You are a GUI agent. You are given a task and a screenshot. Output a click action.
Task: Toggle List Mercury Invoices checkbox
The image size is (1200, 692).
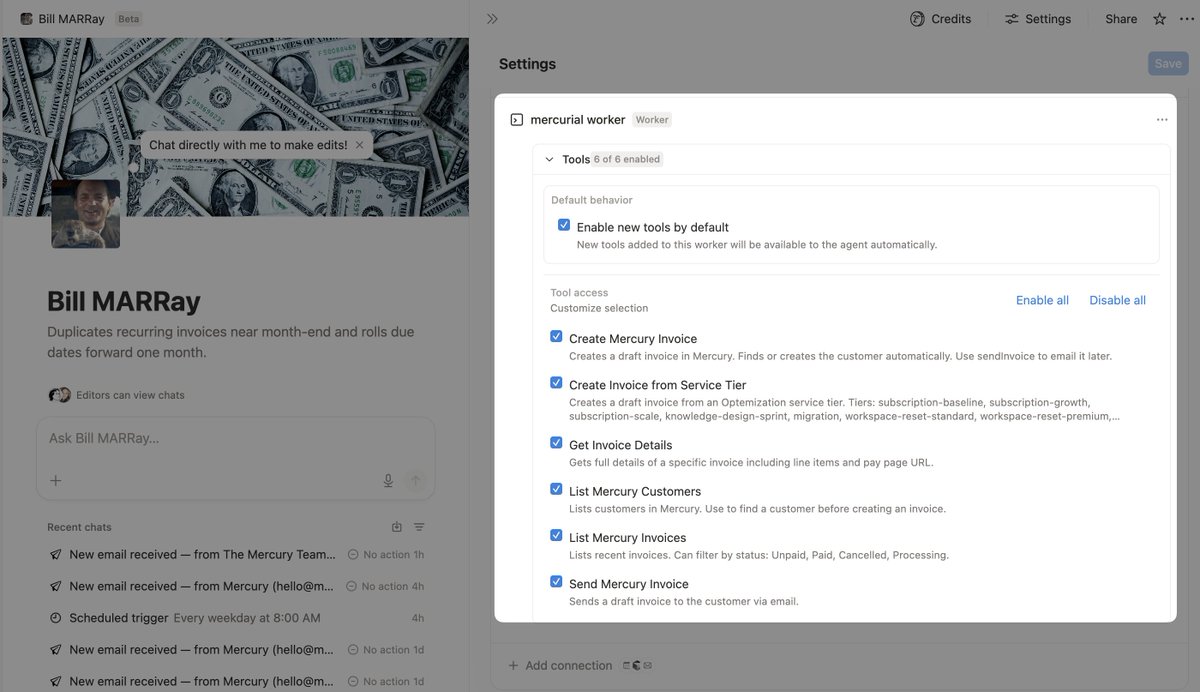click(x=556, y=536)
